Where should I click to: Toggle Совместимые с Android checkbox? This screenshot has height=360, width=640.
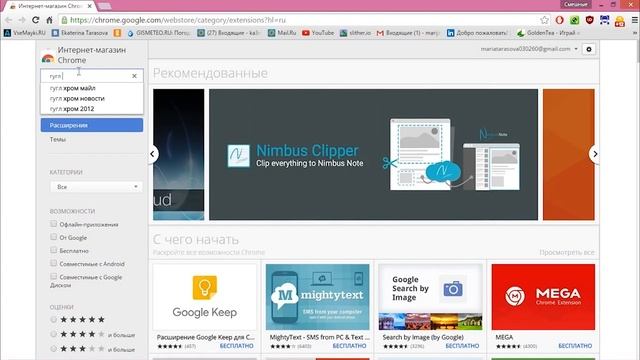tap(53, 263)
